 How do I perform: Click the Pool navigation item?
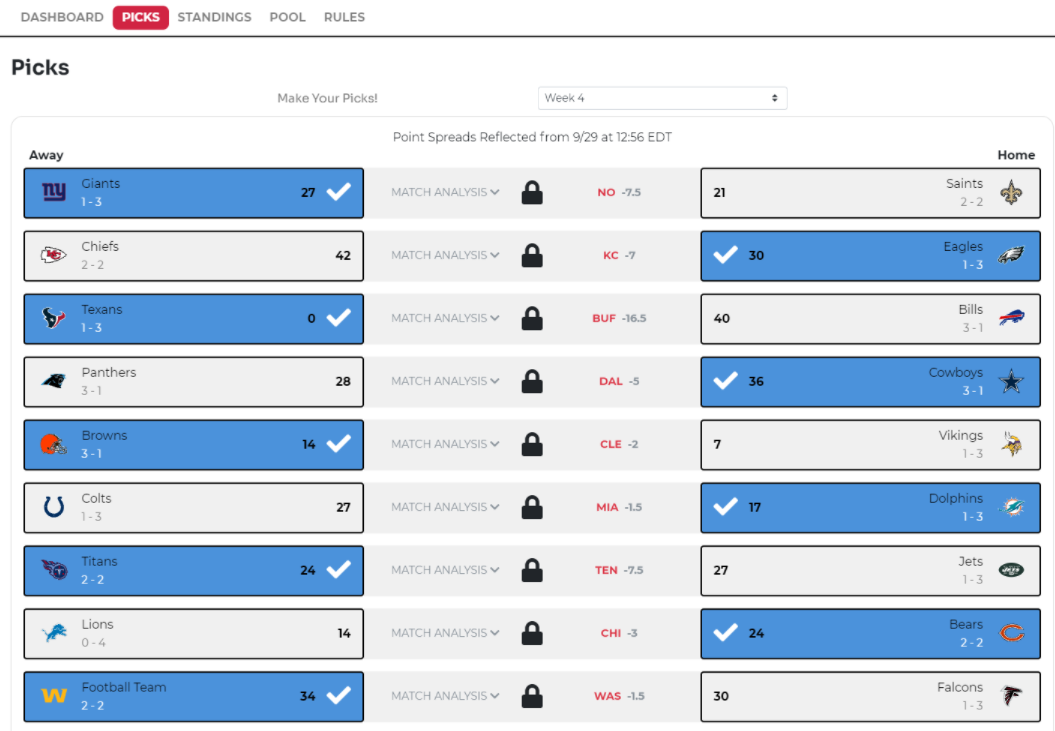coord(287,17)
